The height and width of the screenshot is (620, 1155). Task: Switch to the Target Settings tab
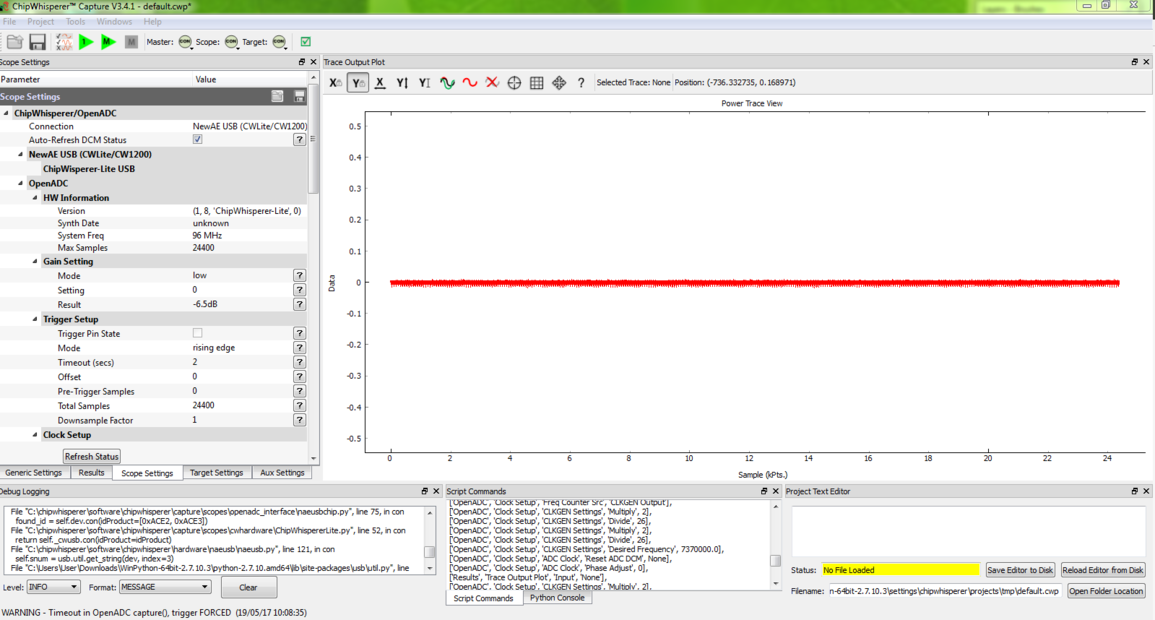pos(216,473)
